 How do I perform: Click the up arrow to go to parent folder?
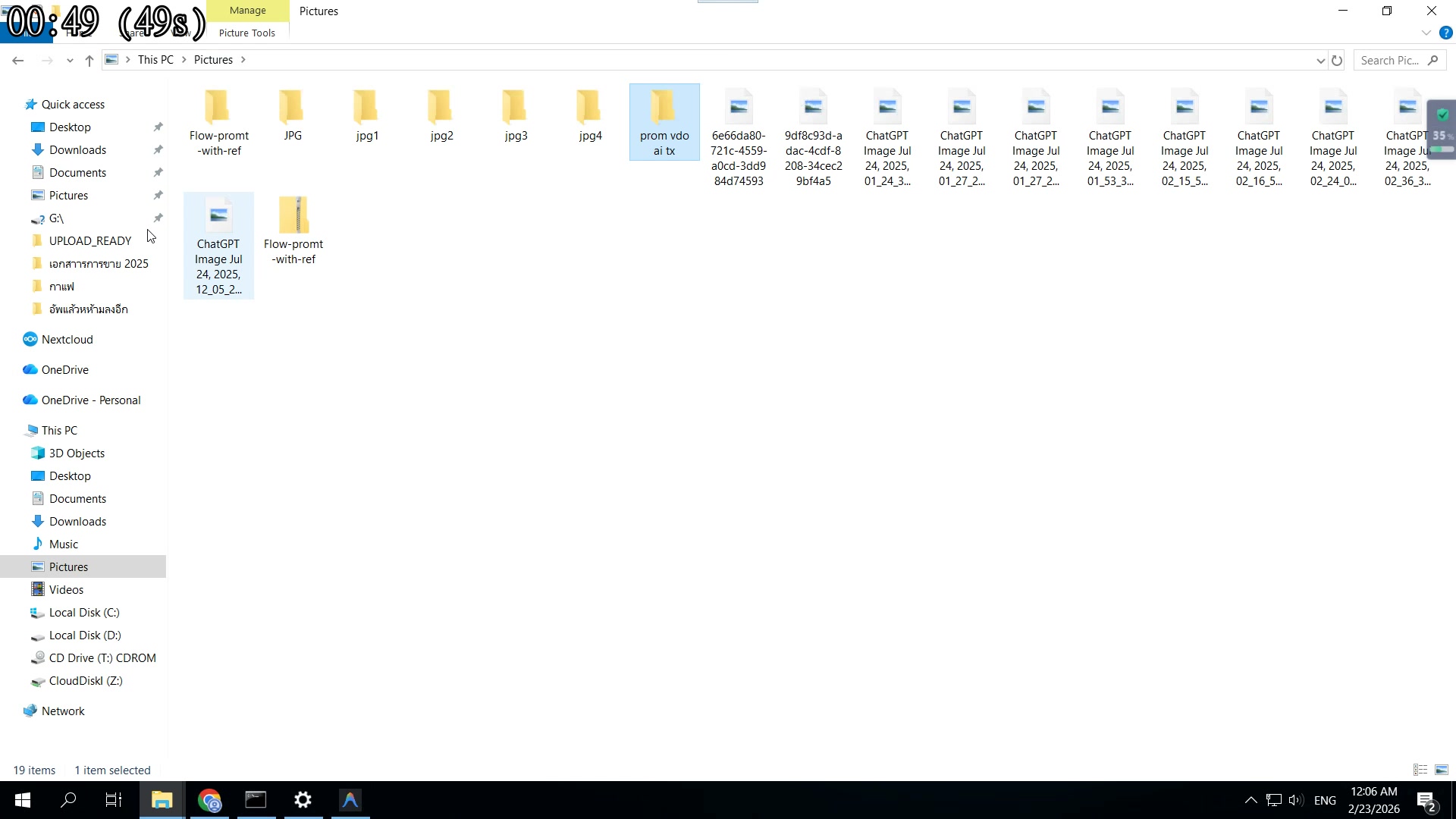coord(89,60)
